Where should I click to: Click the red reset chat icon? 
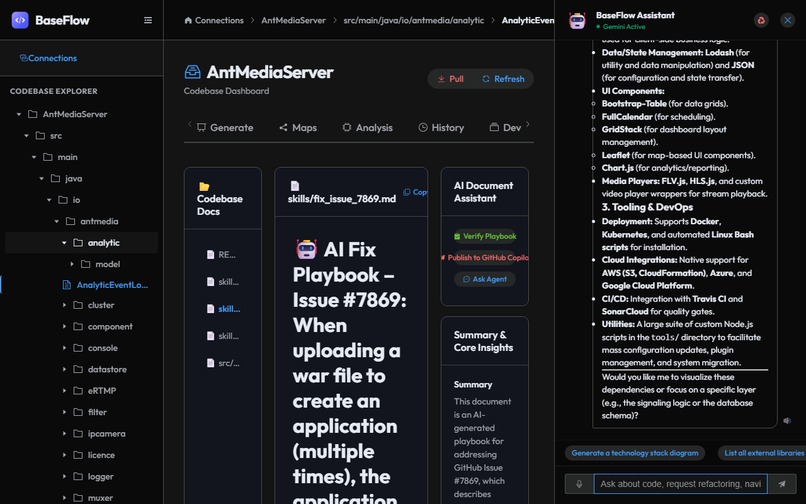761,21
